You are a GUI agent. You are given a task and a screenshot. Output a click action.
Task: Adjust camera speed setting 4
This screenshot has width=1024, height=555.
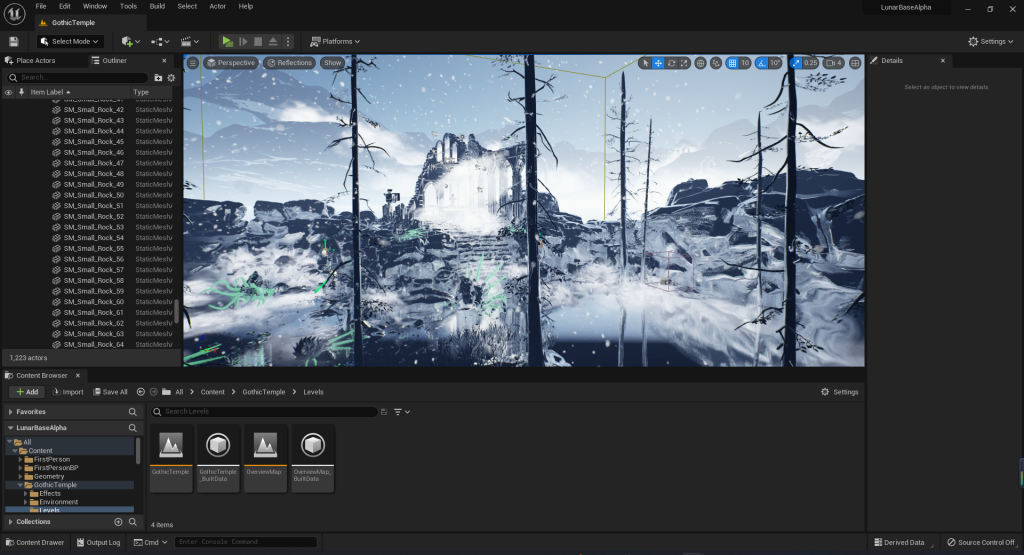[834, 63]
